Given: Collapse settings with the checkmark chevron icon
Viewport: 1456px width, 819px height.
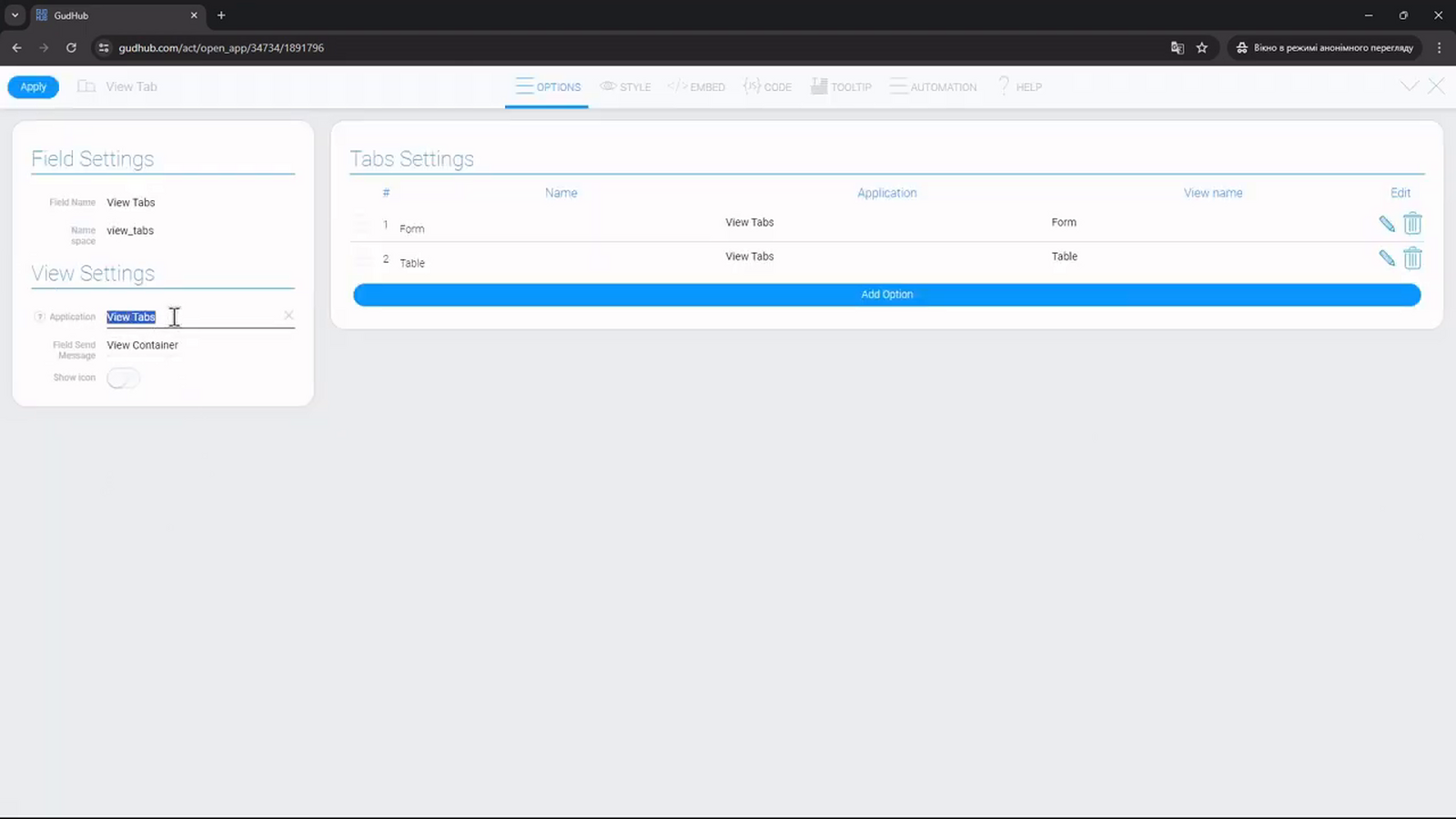Looking at the screenshot, I should 1410,86.
